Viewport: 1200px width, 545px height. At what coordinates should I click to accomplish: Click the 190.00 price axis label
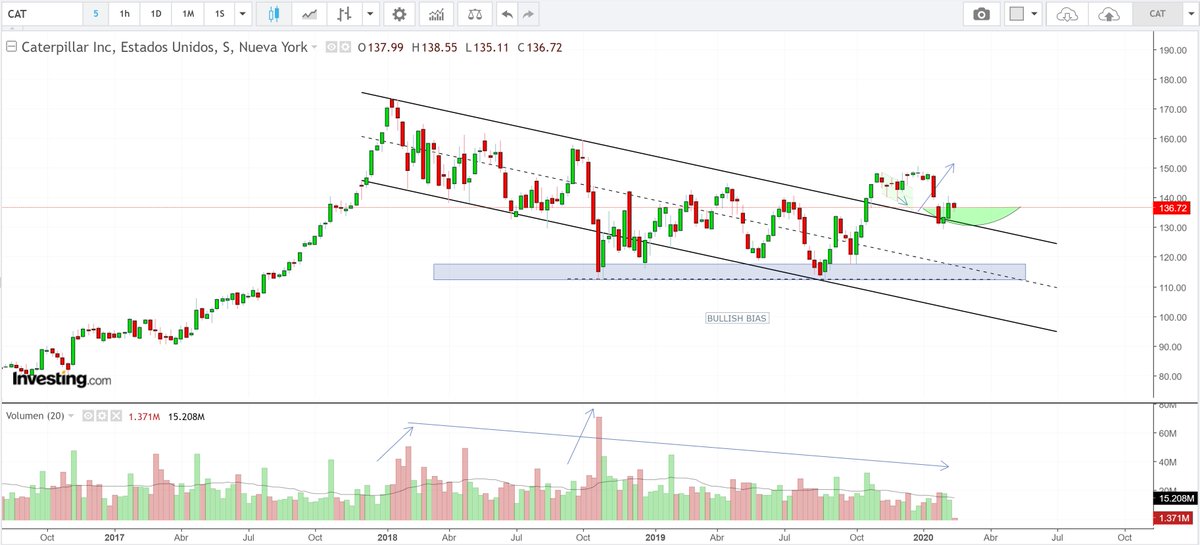click(1171, 50)
